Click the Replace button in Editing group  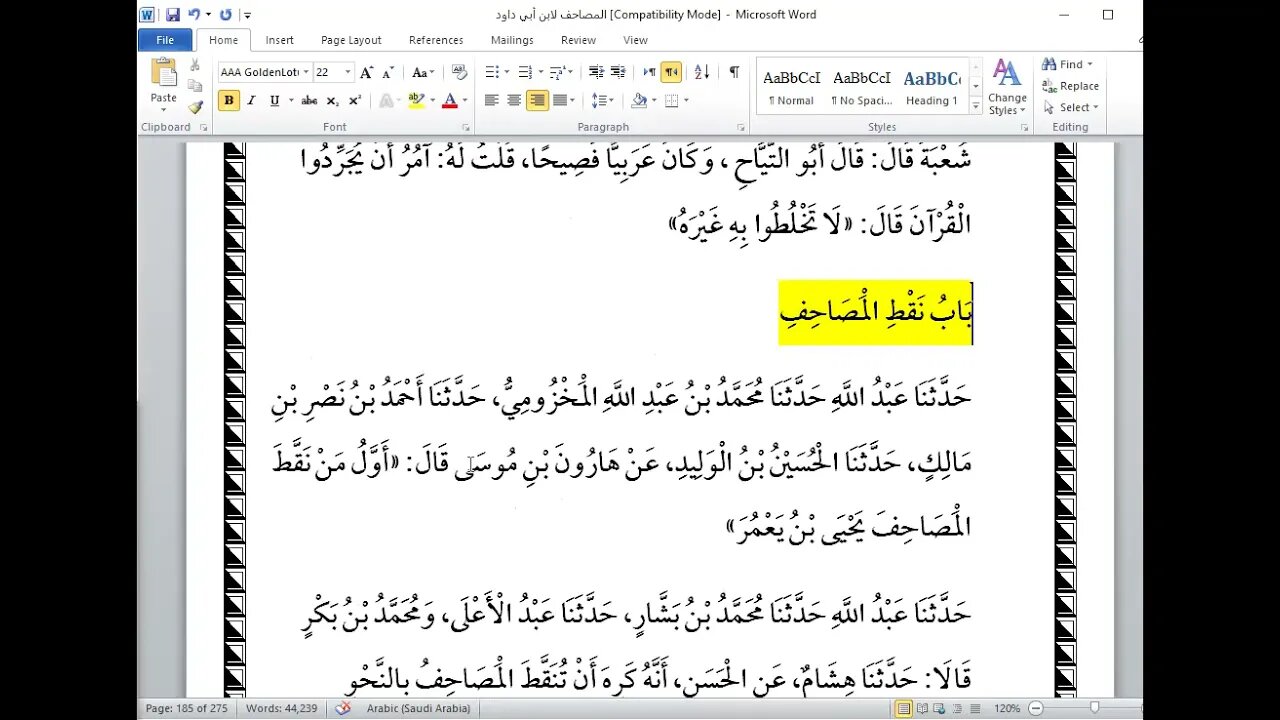pos(1071,86)
